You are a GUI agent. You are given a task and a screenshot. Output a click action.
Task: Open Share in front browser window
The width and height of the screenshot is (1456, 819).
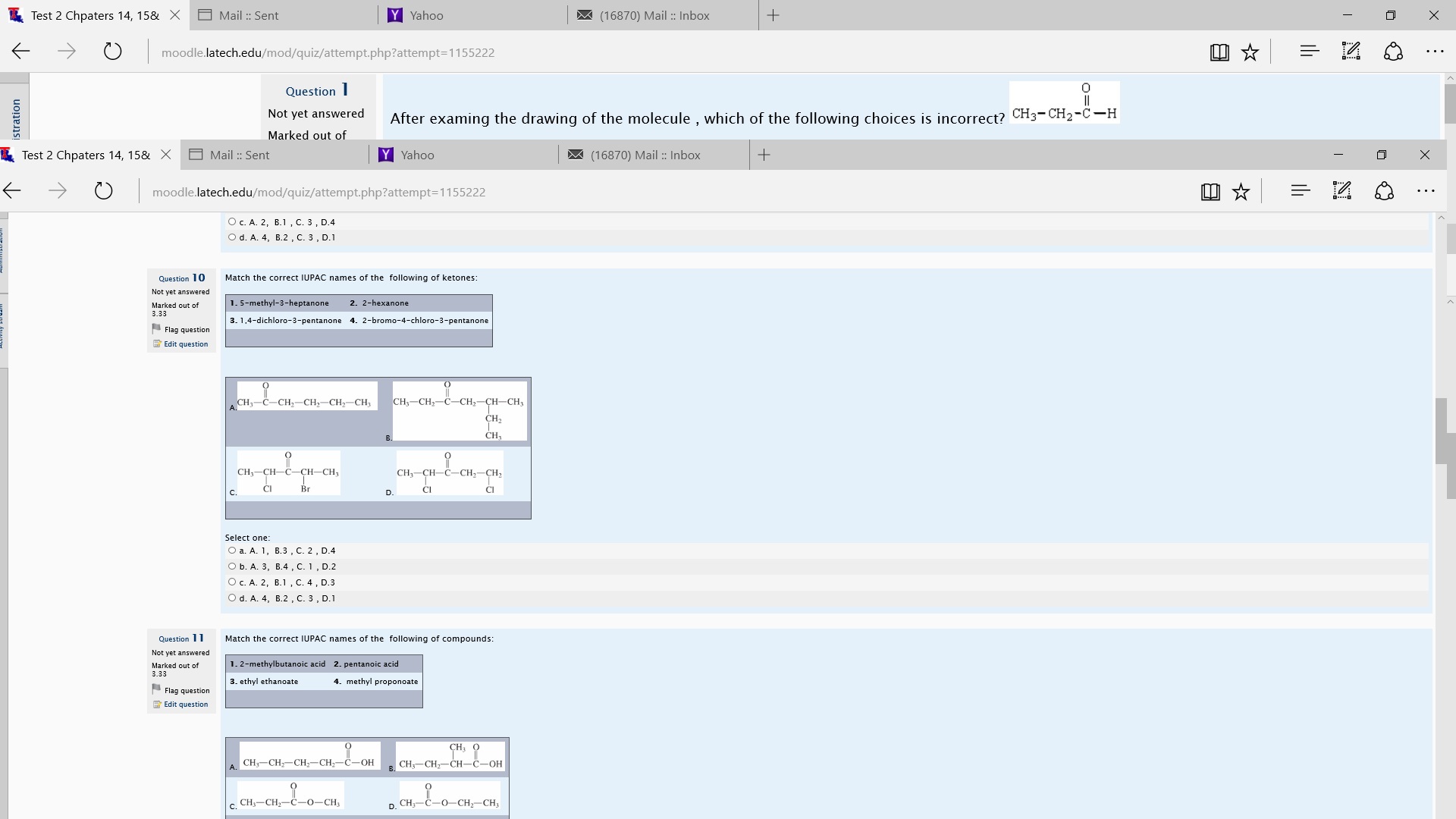[x=1384, y=191]
